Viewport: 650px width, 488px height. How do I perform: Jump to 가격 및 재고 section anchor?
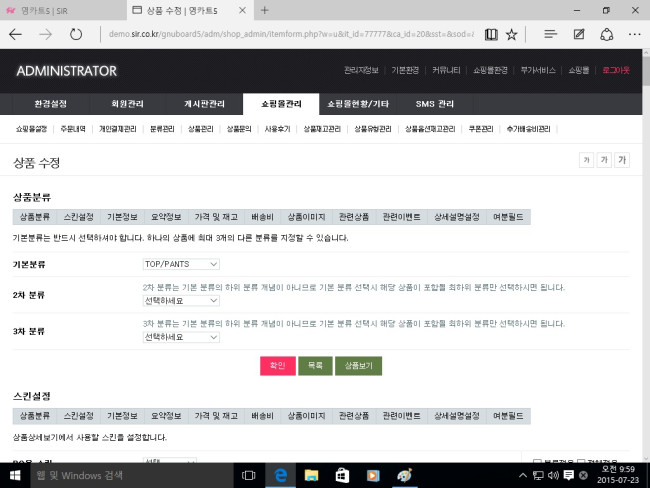pos(211,217)
